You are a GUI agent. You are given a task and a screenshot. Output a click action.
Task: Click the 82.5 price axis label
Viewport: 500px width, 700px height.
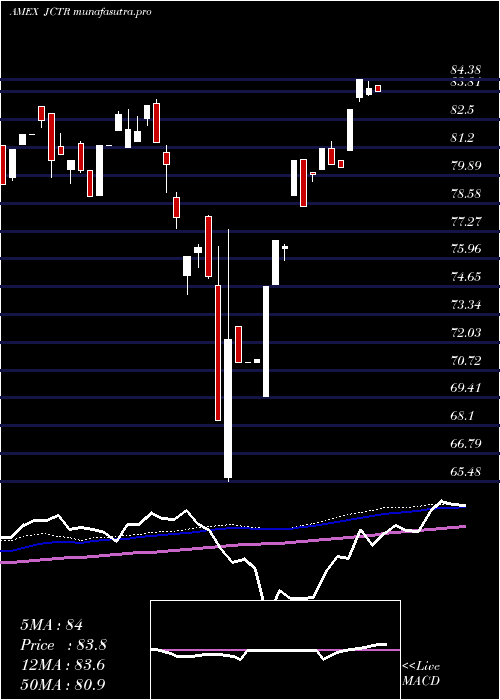462,110
